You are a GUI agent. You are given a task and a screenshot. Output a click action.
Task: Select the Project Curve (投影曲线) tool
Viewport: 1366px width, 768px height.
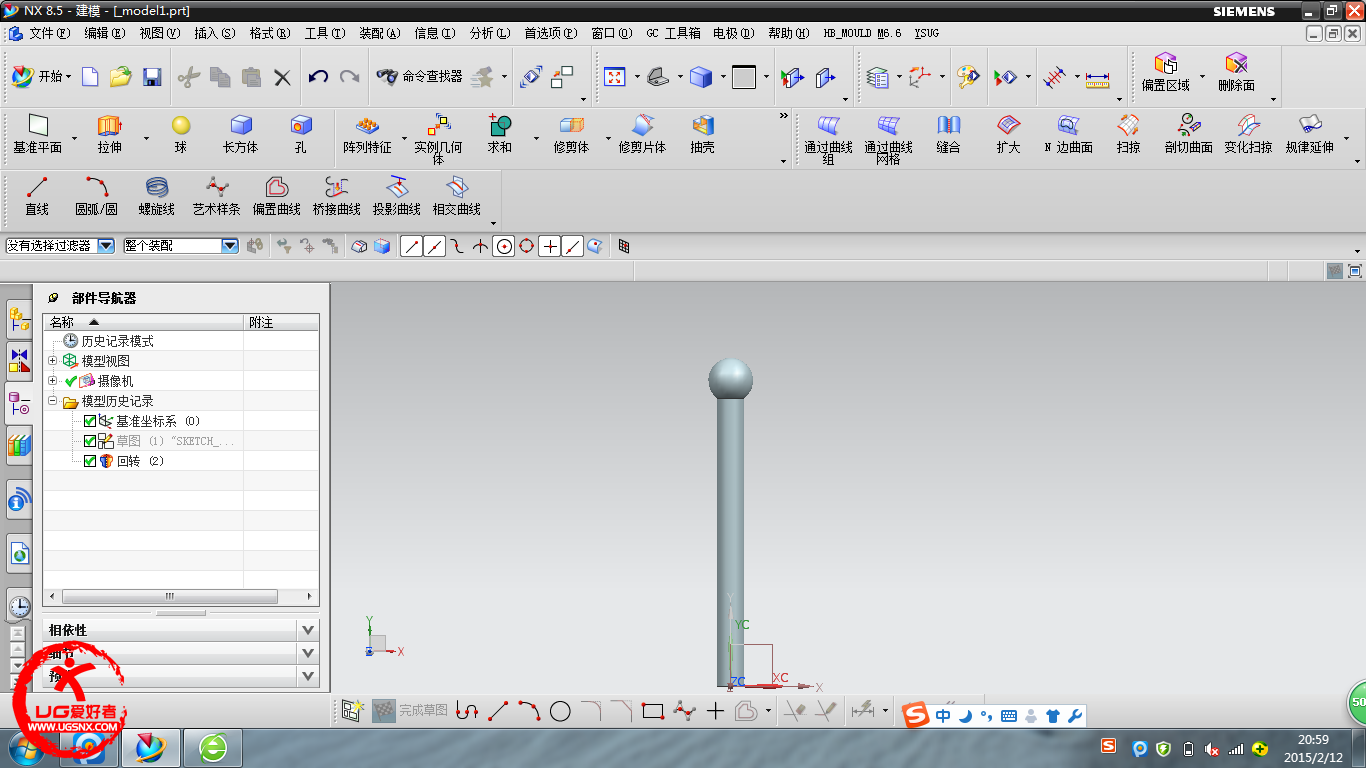(x=397, y=197)
